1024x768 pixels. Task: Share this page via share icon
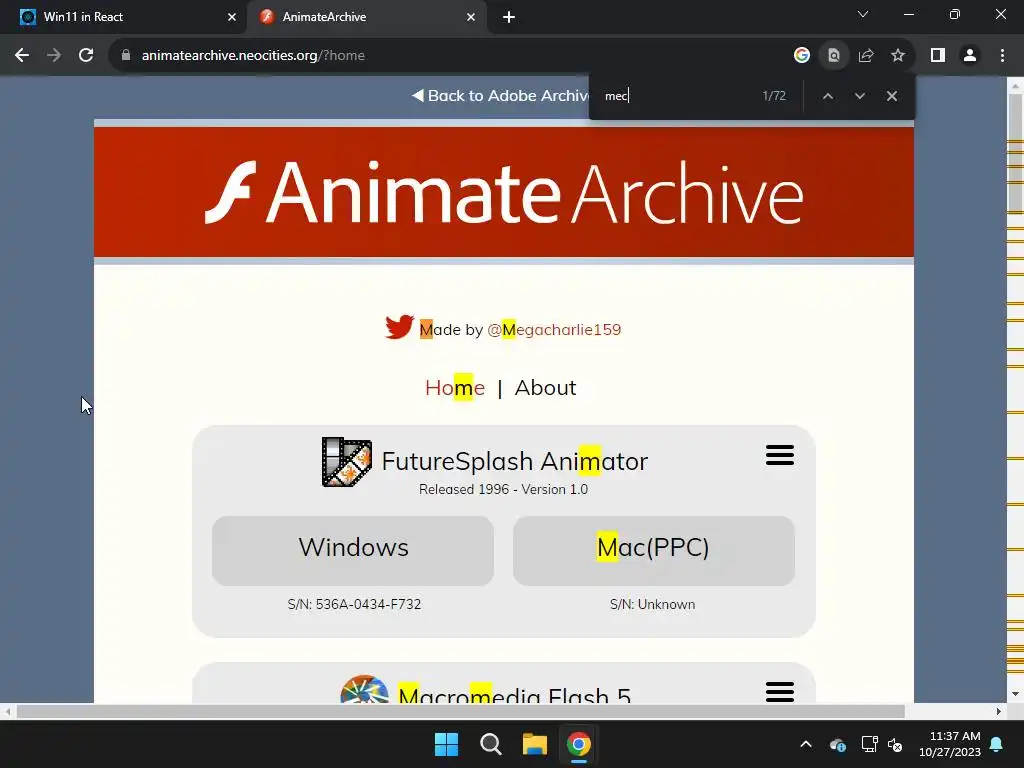[x=866, y=56]
